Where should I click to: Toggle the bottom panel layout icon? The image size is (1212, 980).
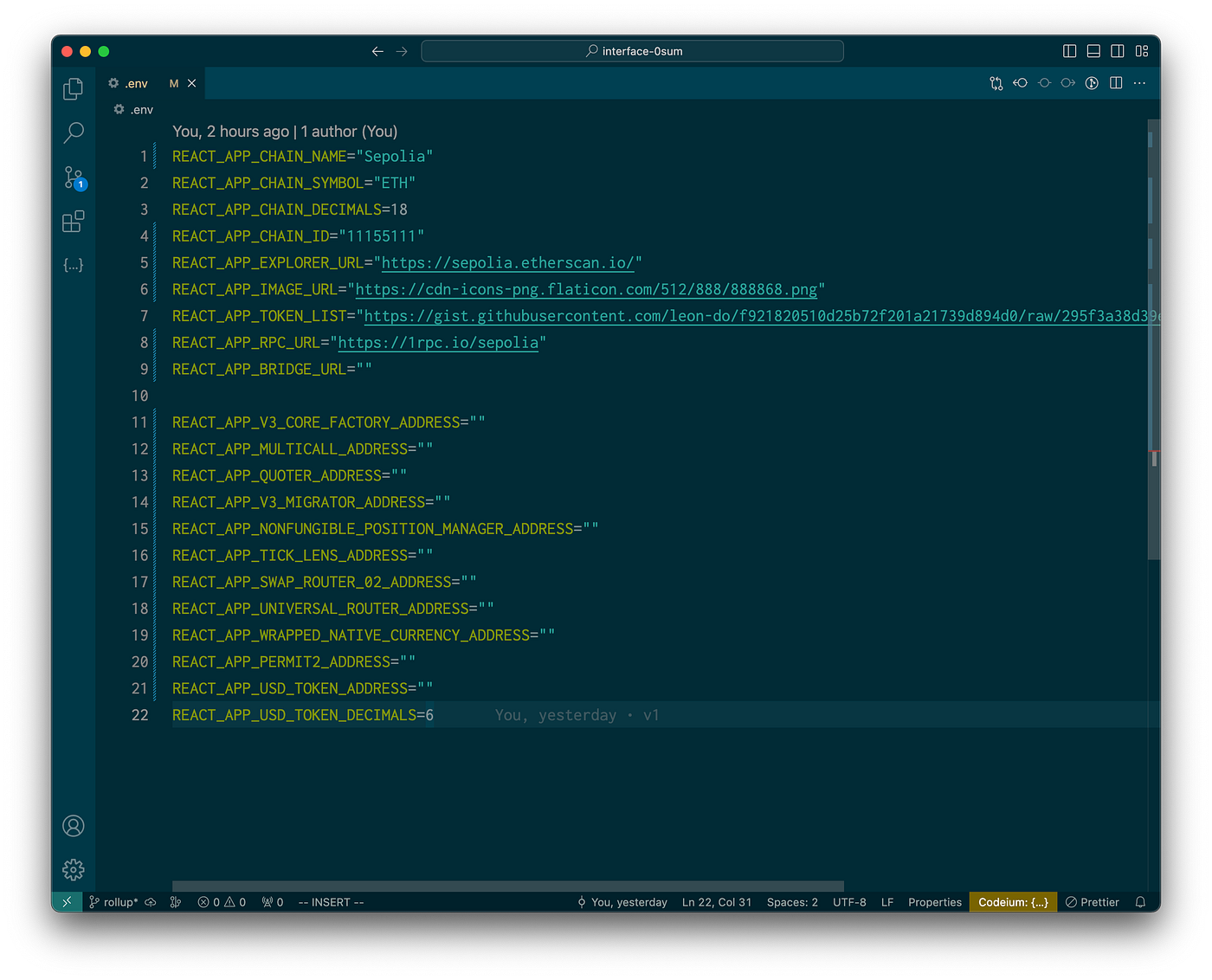(x=1093, y=51)
